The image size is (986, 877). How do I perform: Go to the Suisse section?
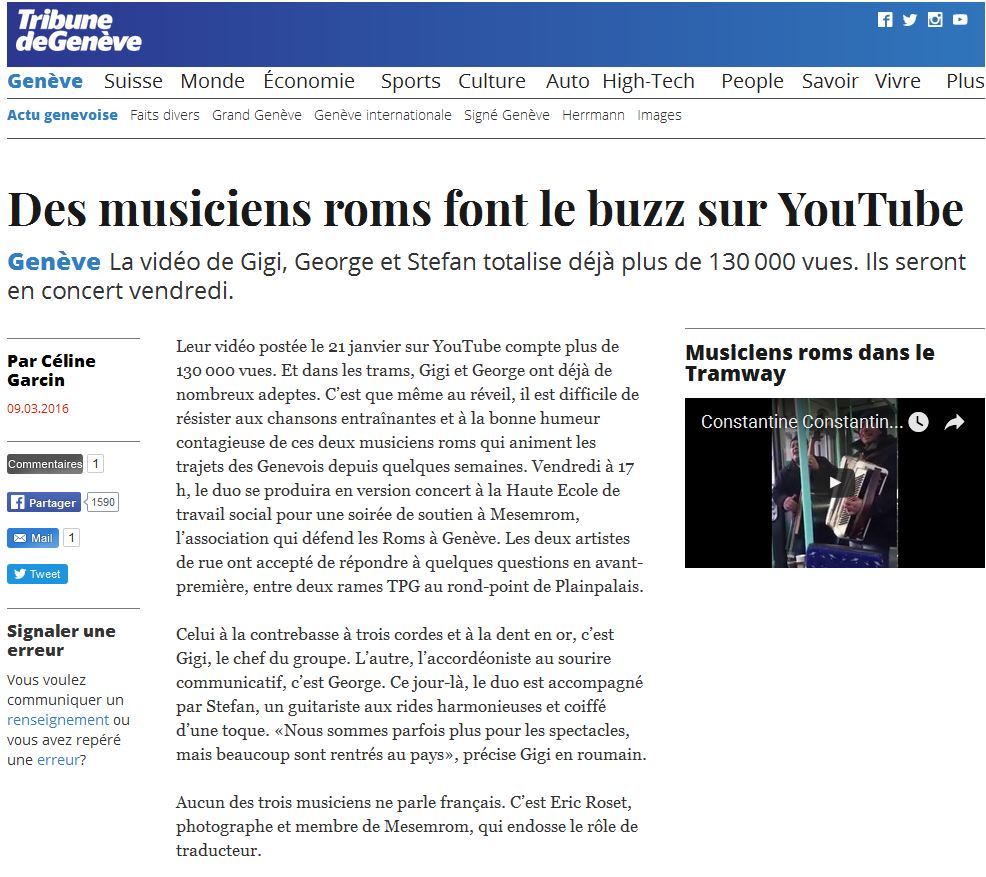coord(133,82)
